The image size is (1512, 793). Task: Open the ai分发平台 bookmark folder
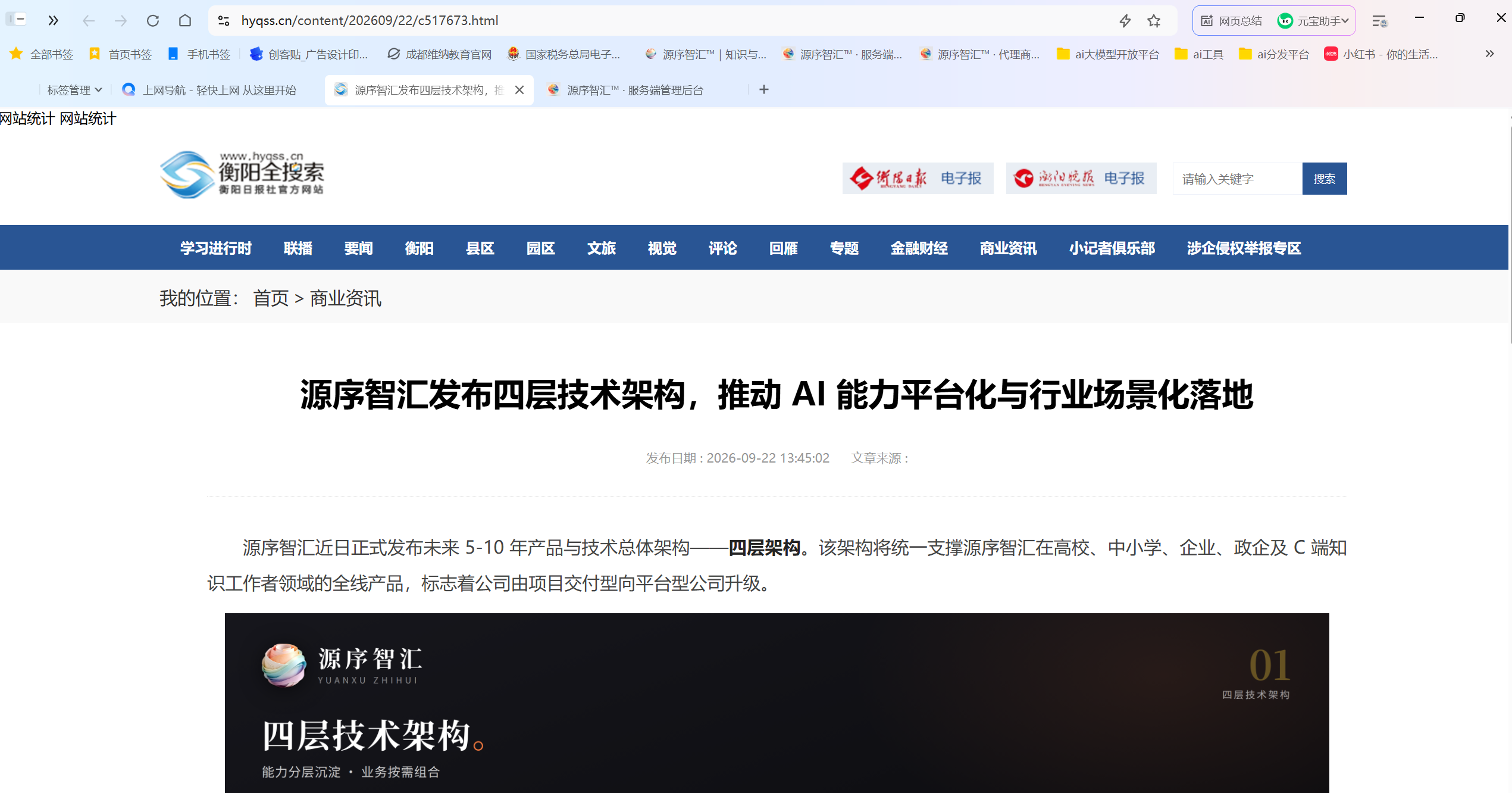point(1274,54)
